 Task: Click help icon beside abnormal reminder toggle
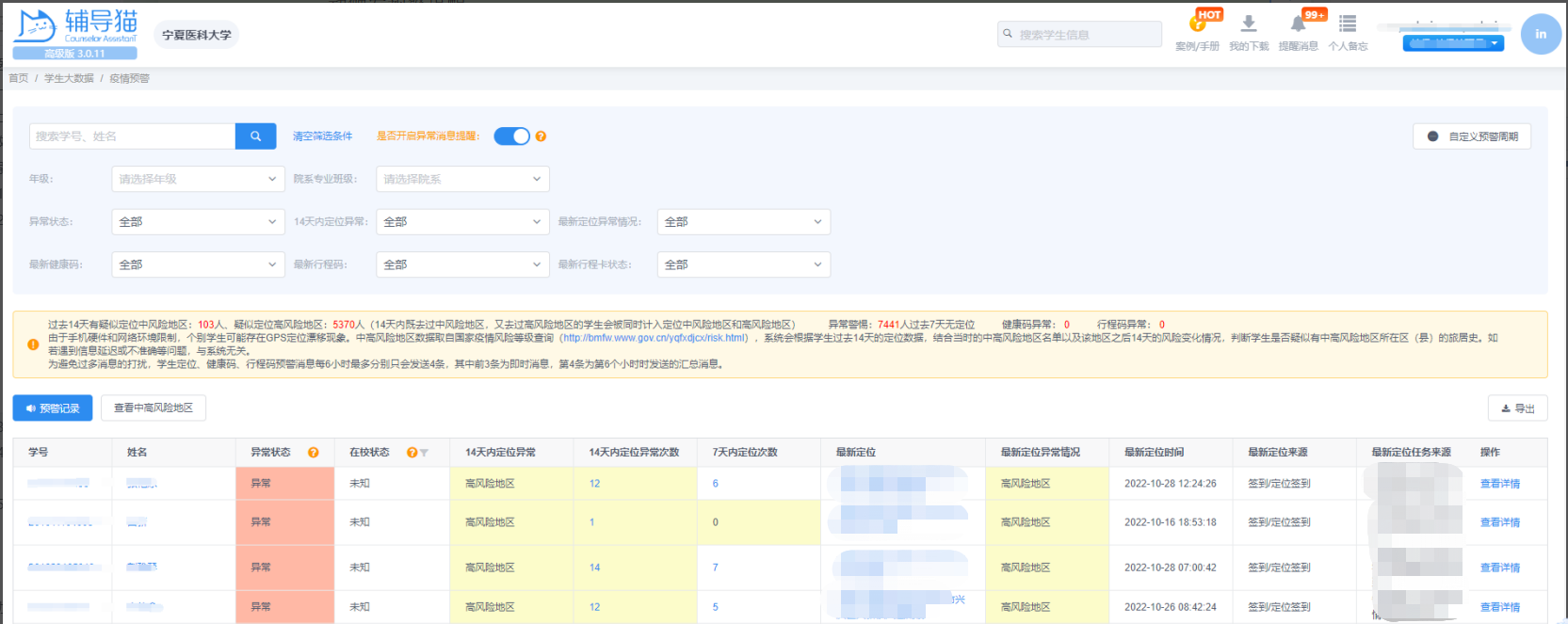541,136
